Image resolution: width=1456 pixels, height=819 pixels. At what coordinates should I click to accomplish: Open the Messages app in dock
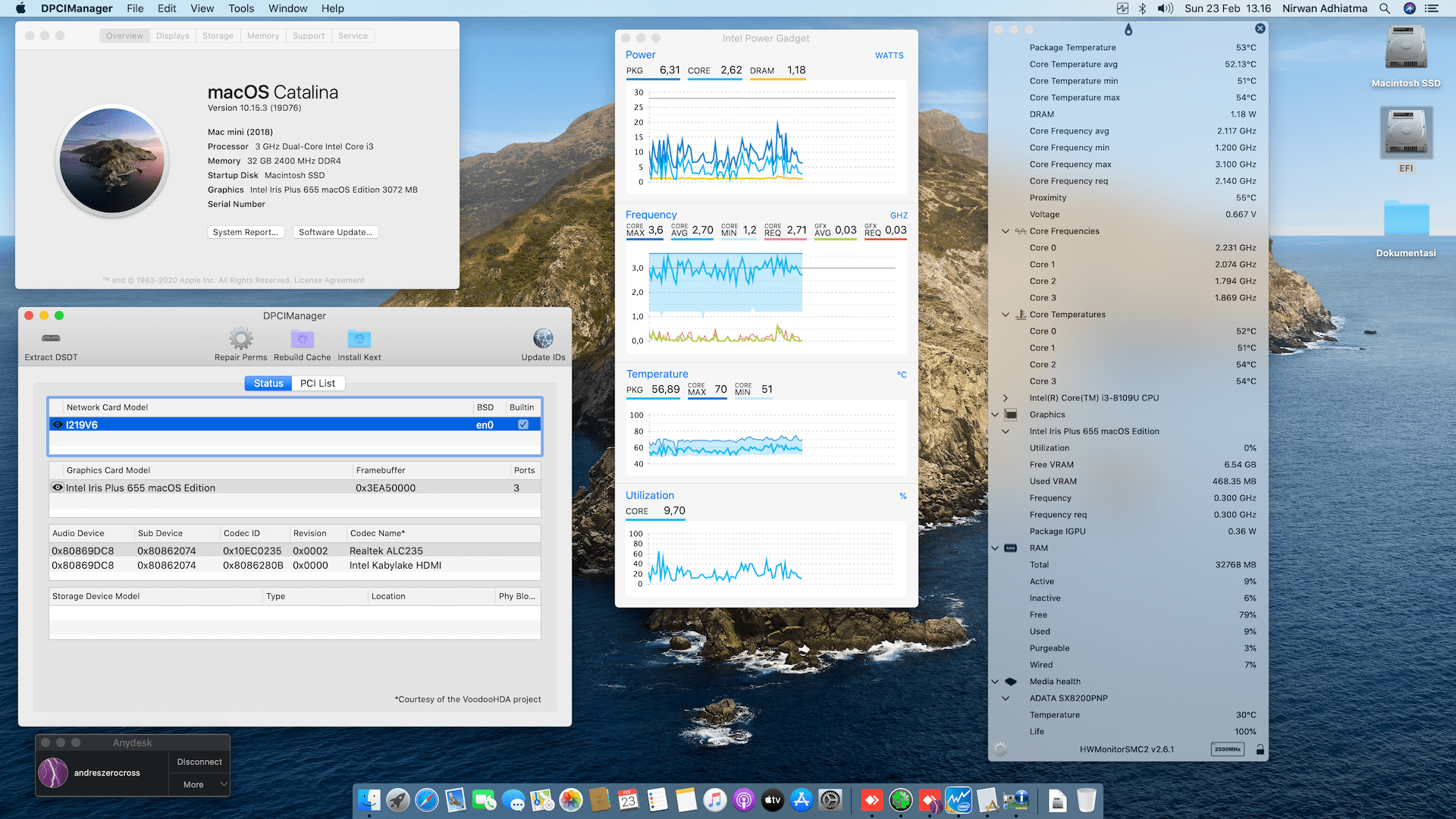tap(513, 799)
